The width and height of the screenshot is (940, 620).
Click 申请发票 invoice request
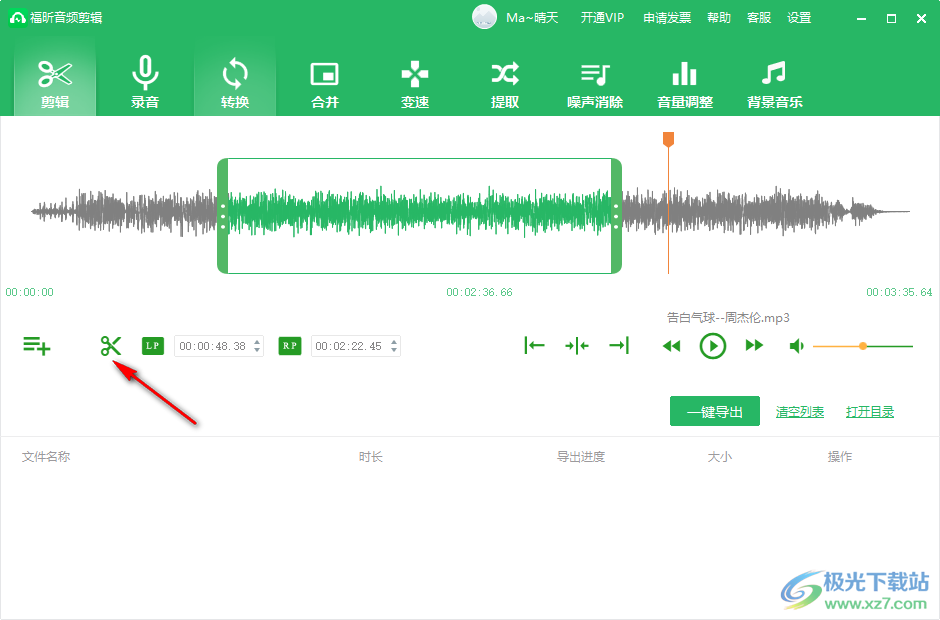(x=667, y=18)
